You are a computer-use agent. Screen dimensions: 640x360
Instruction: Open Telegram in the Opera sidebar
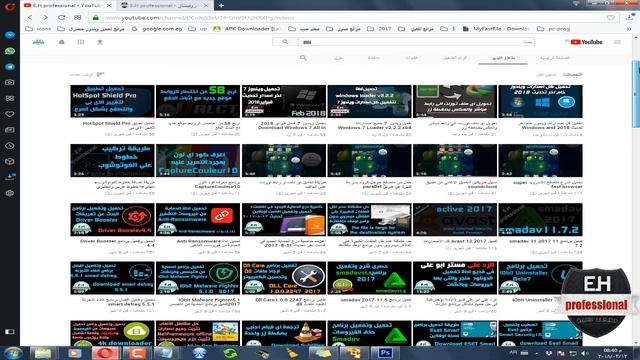tap(9, 67)
